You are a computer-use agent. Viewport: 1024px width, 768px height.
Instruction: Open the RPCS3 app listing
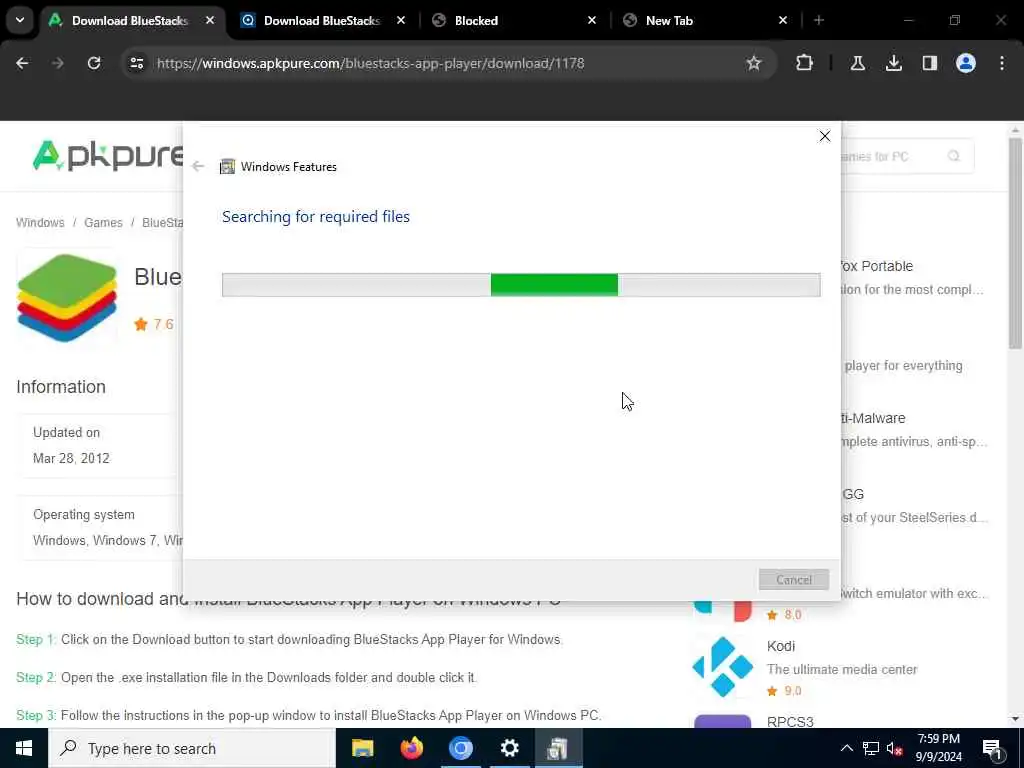click(x=790, y=722)
